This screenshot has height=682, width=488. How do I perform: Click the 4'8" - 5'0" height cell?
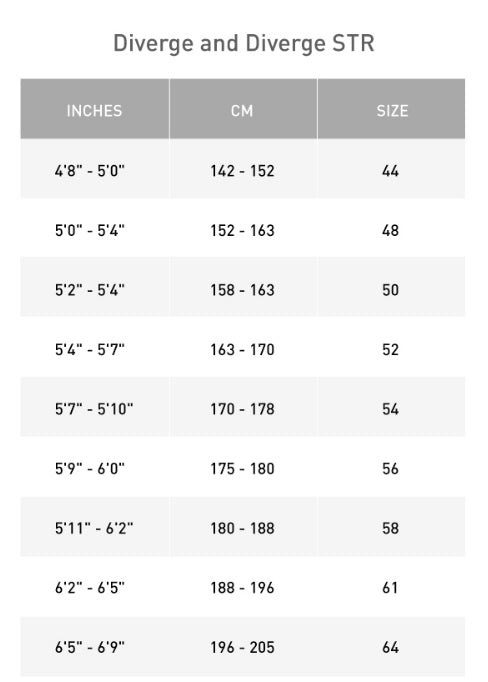click(x=95, y=169)
